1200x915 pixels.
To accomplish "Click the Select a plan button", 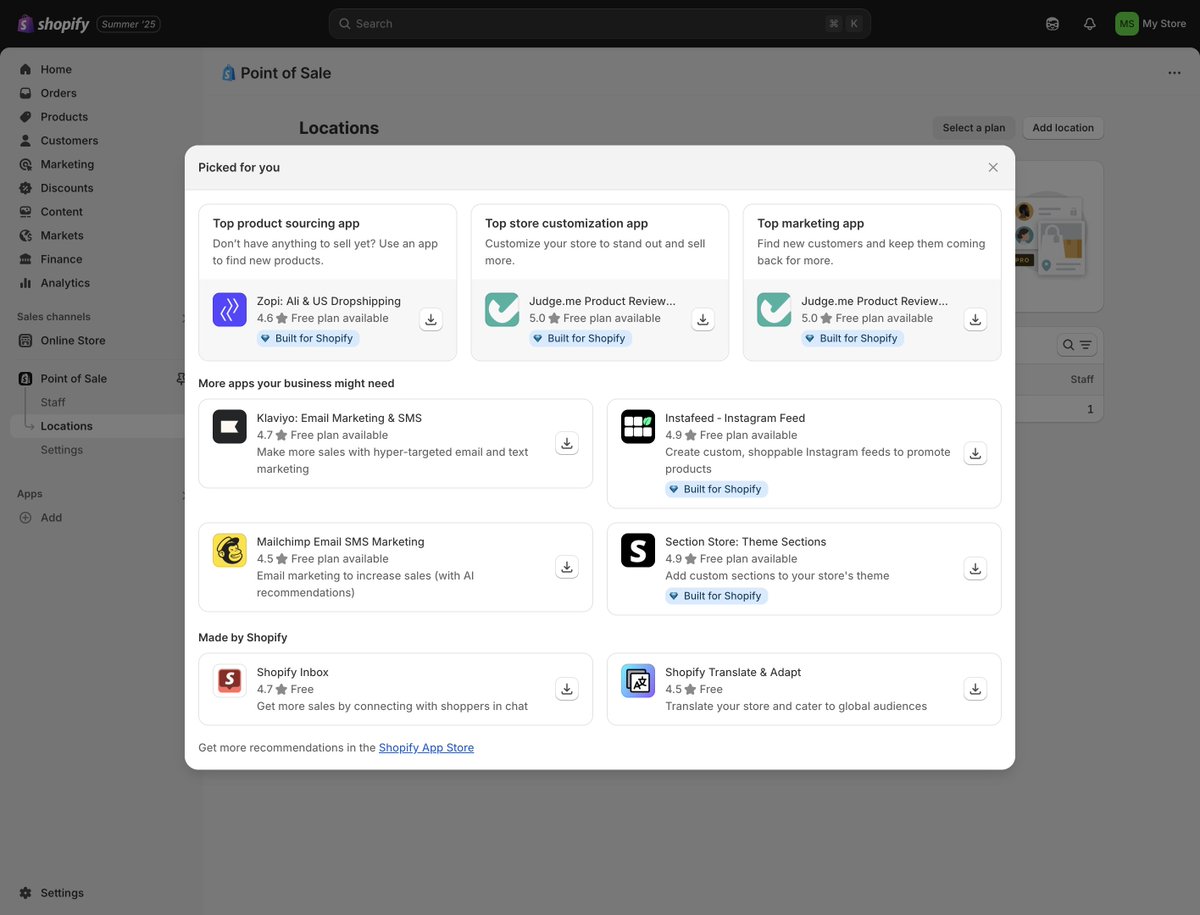I will (x=974, y=128).
